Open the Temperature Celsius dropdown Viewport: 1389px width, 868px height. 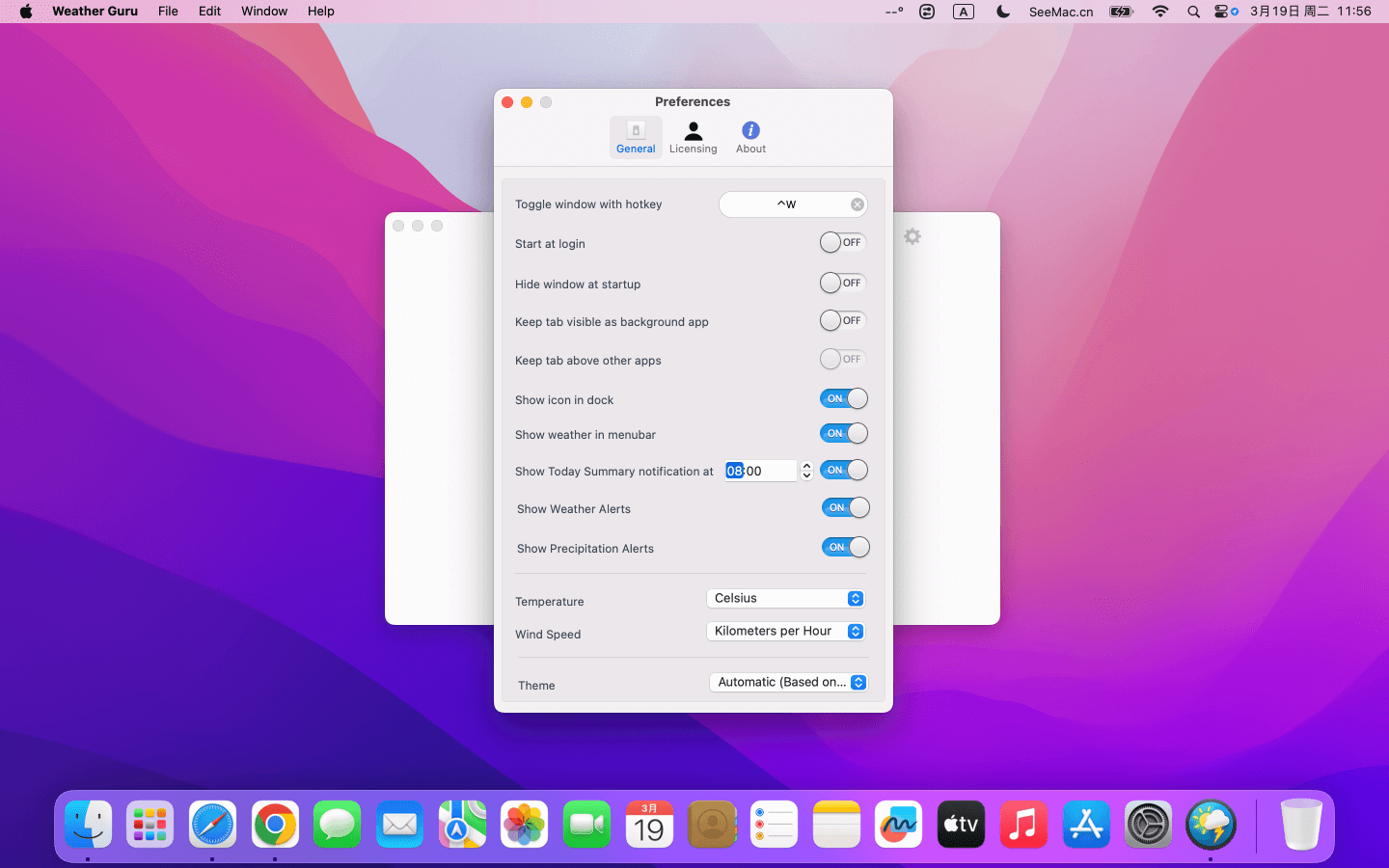pyautogui.click(x=786, y=599)
